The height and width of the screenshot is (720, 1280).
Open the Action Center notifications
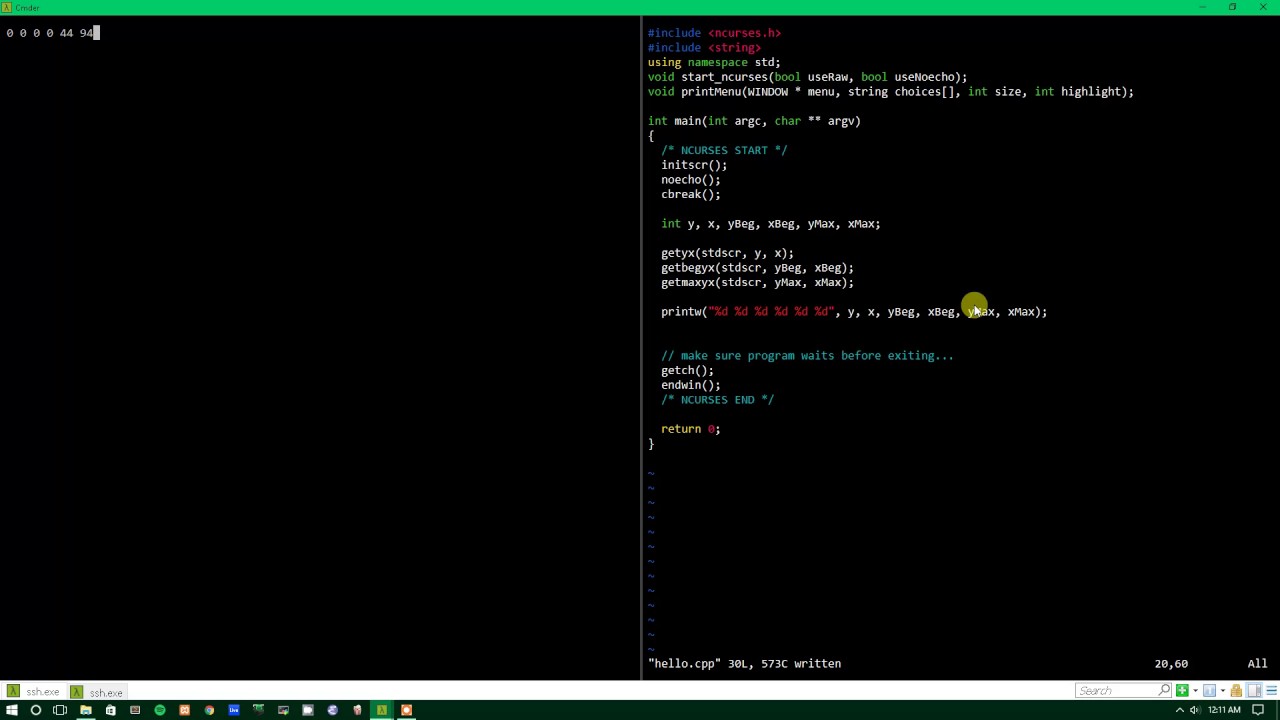tap(1258, 710)
